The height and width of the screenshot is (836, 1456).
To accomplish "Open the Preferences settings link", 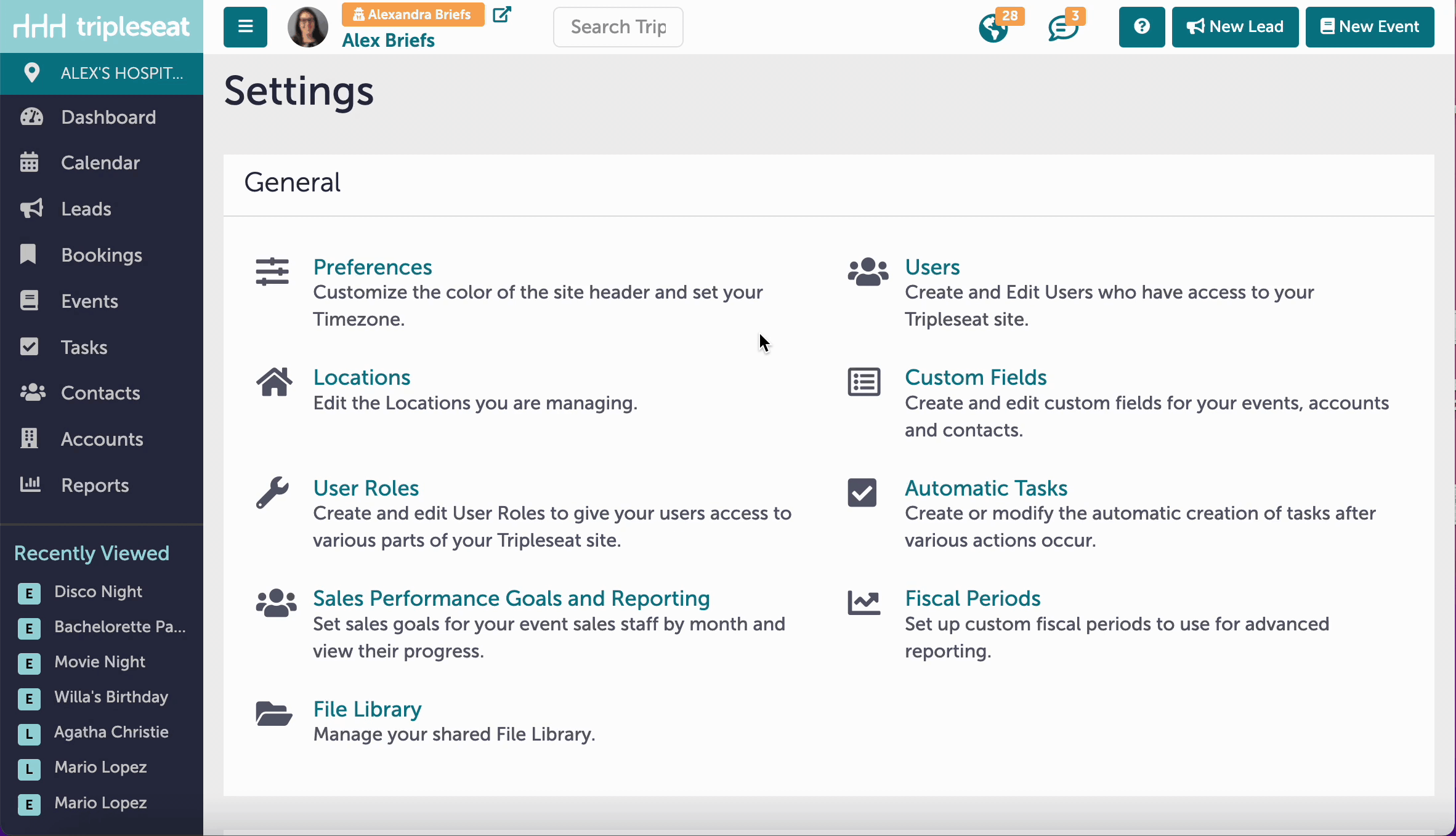I will (x=373, y=267).
